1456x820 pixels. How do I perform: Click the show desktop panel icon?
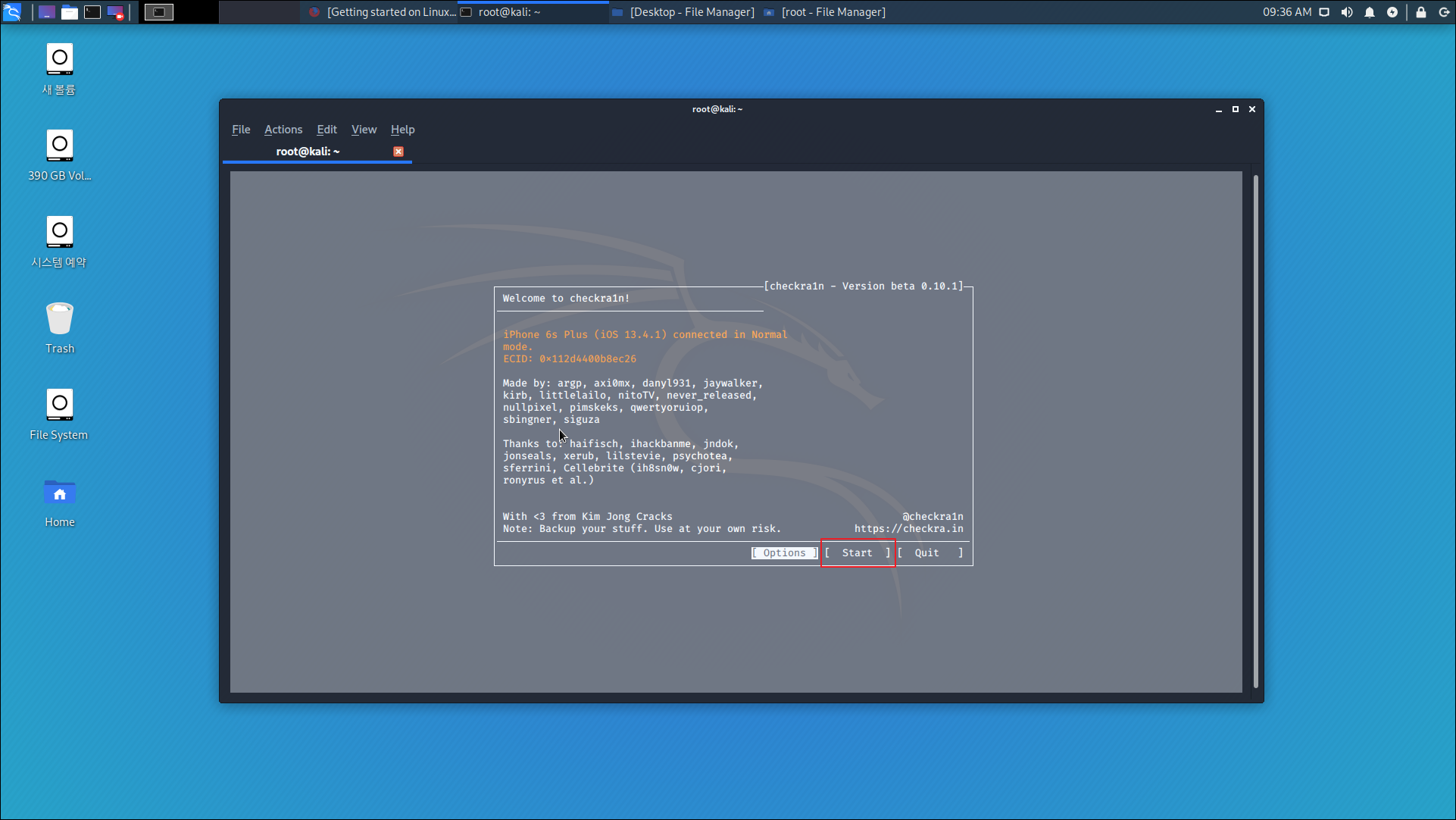47,12
